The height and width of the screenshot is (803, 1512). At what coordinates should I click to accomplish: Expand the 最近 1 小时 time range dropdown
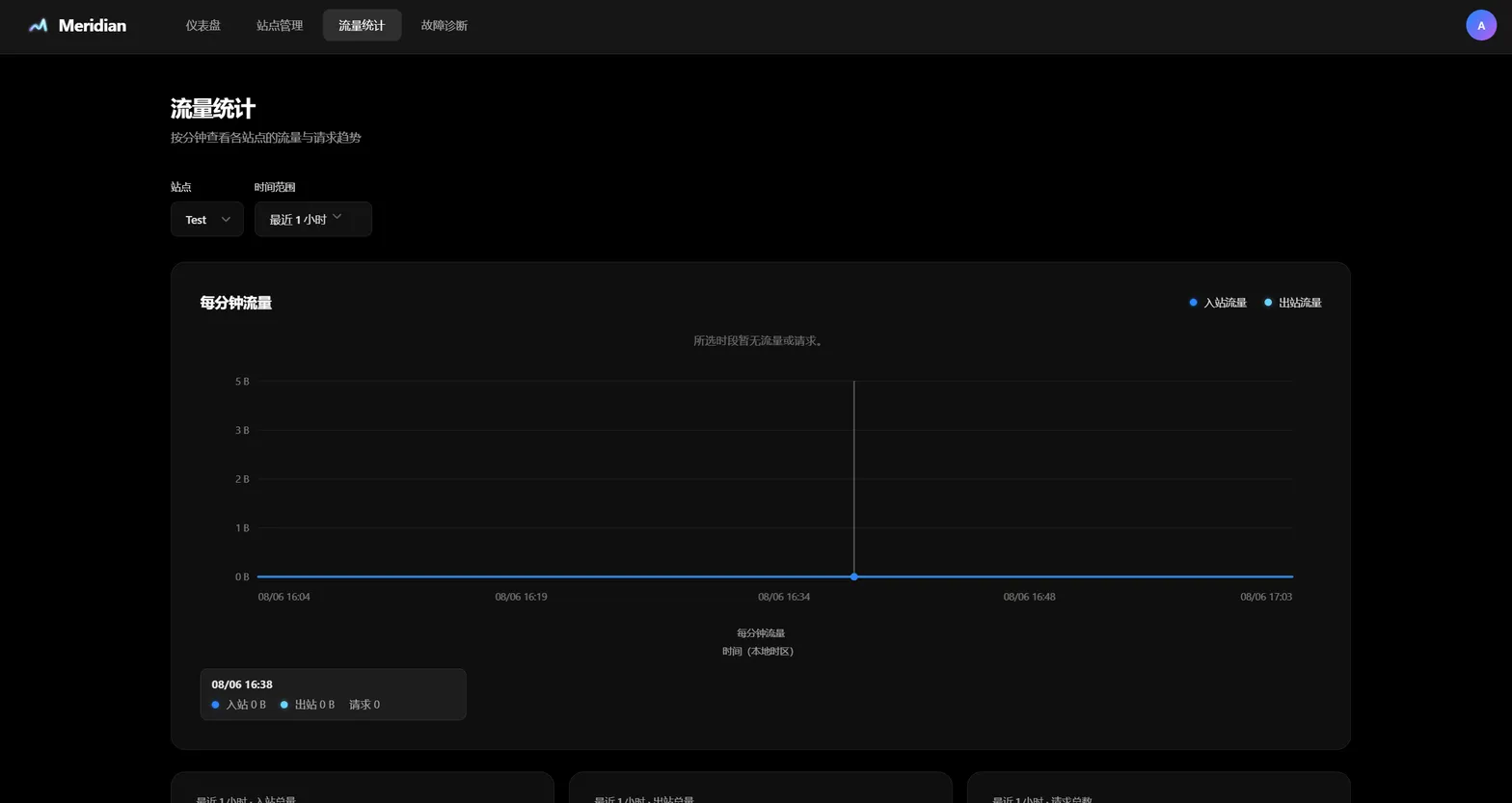click(313, 219)
